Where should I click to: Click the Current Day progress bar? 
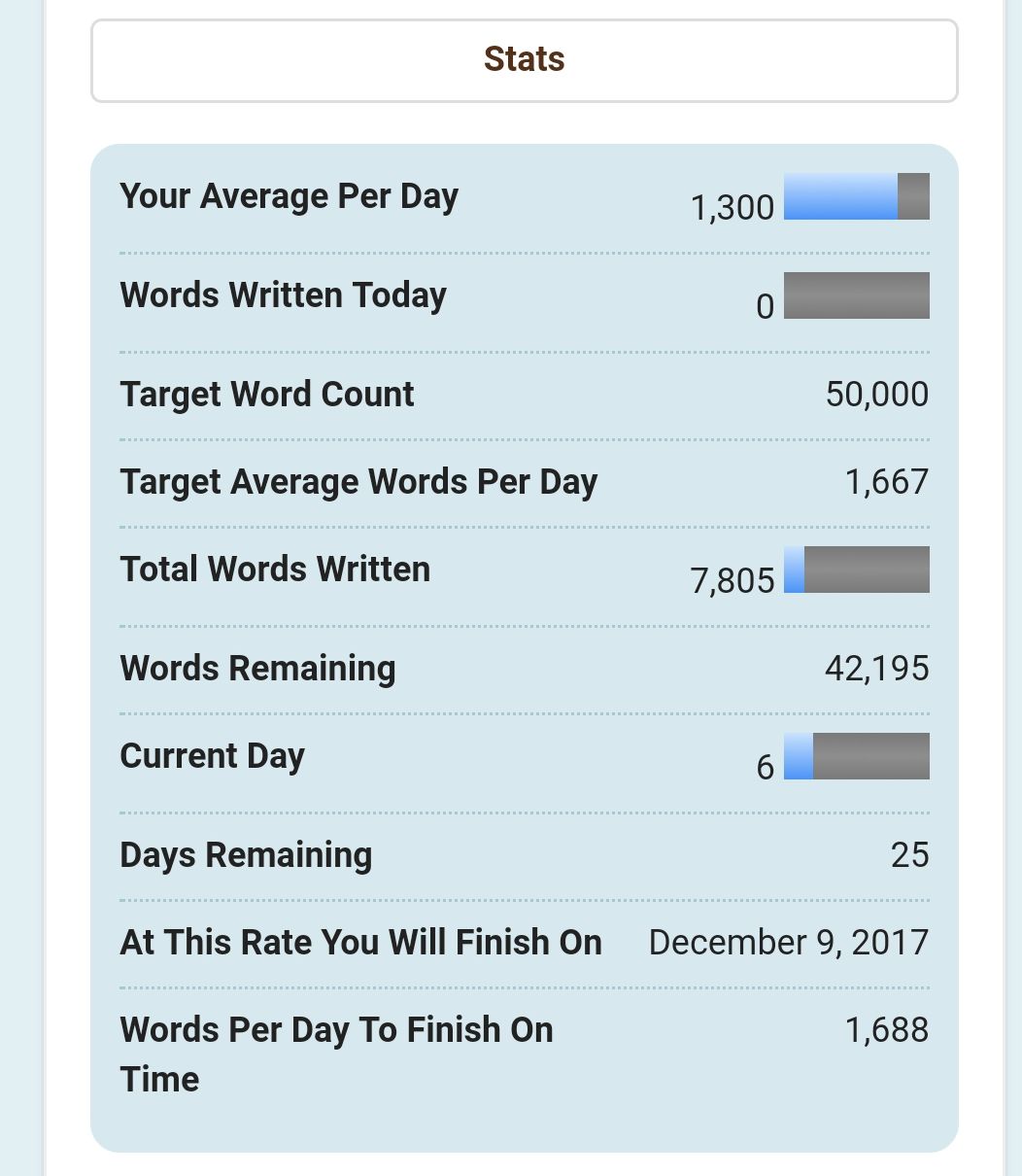(x=857, y=756)
